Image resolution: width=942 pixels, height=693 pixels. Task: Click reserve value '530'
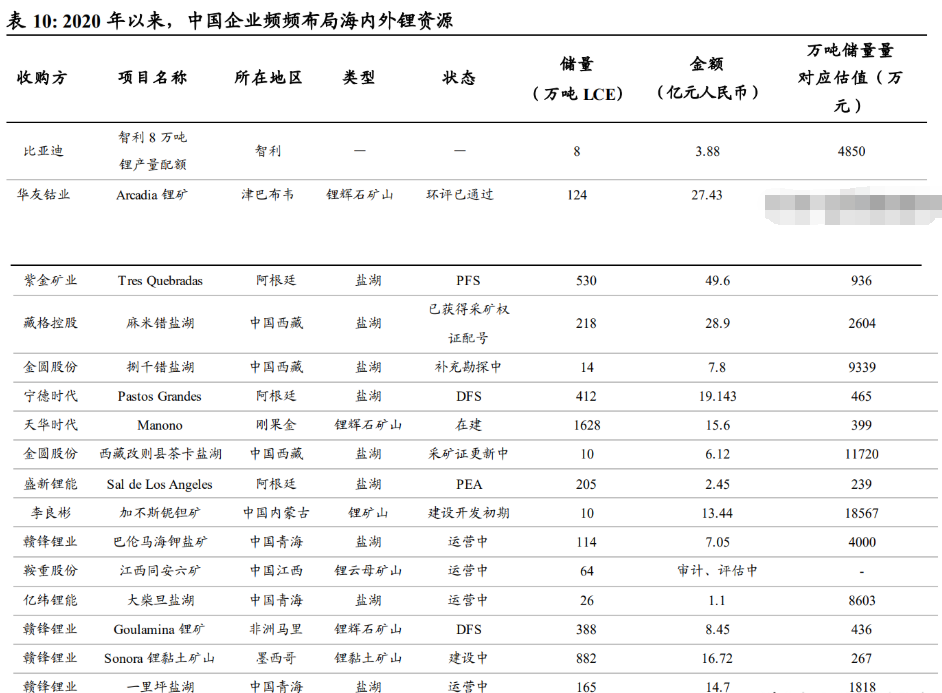586,280
